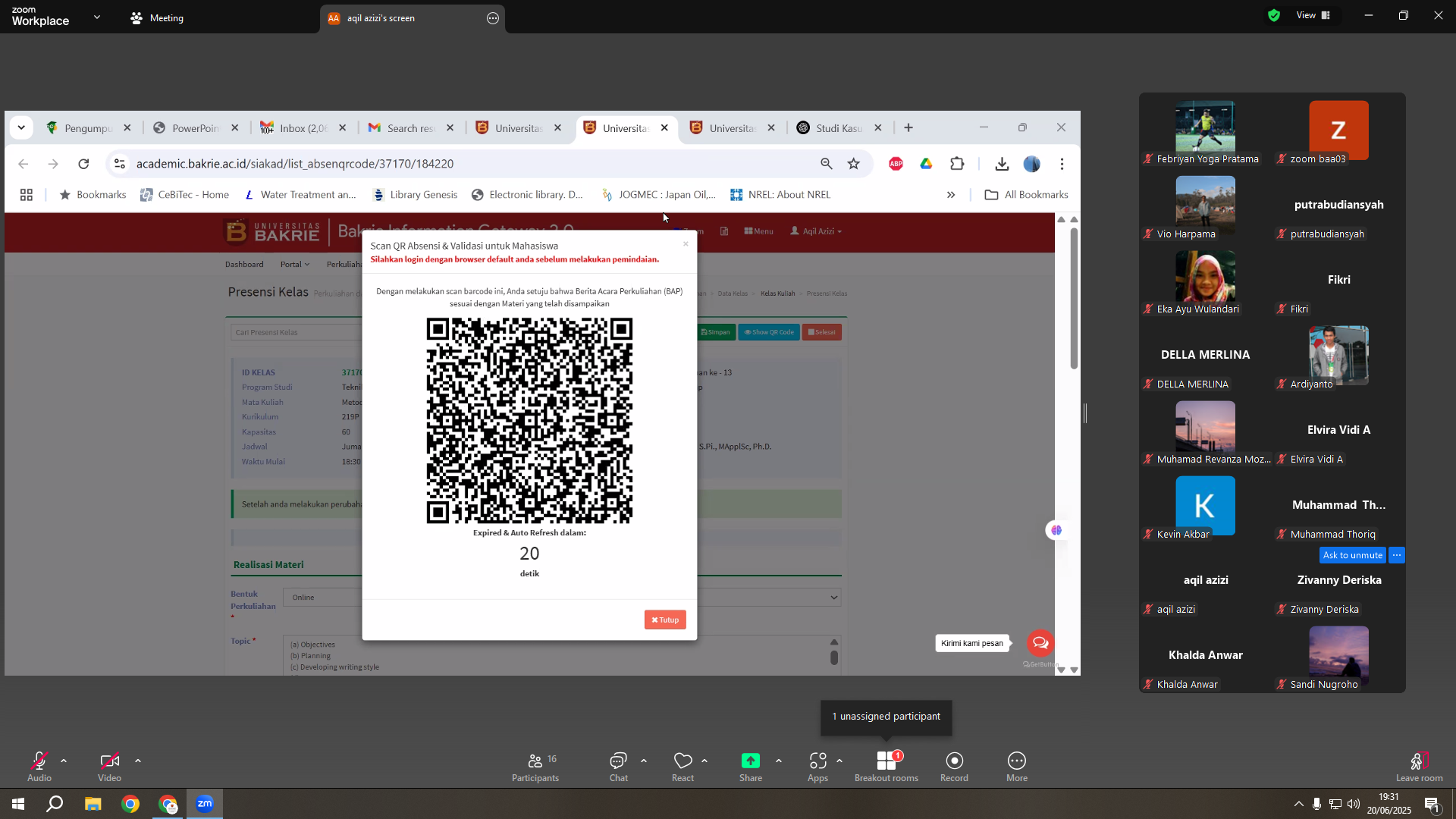Open Breakout rooms

886,766
